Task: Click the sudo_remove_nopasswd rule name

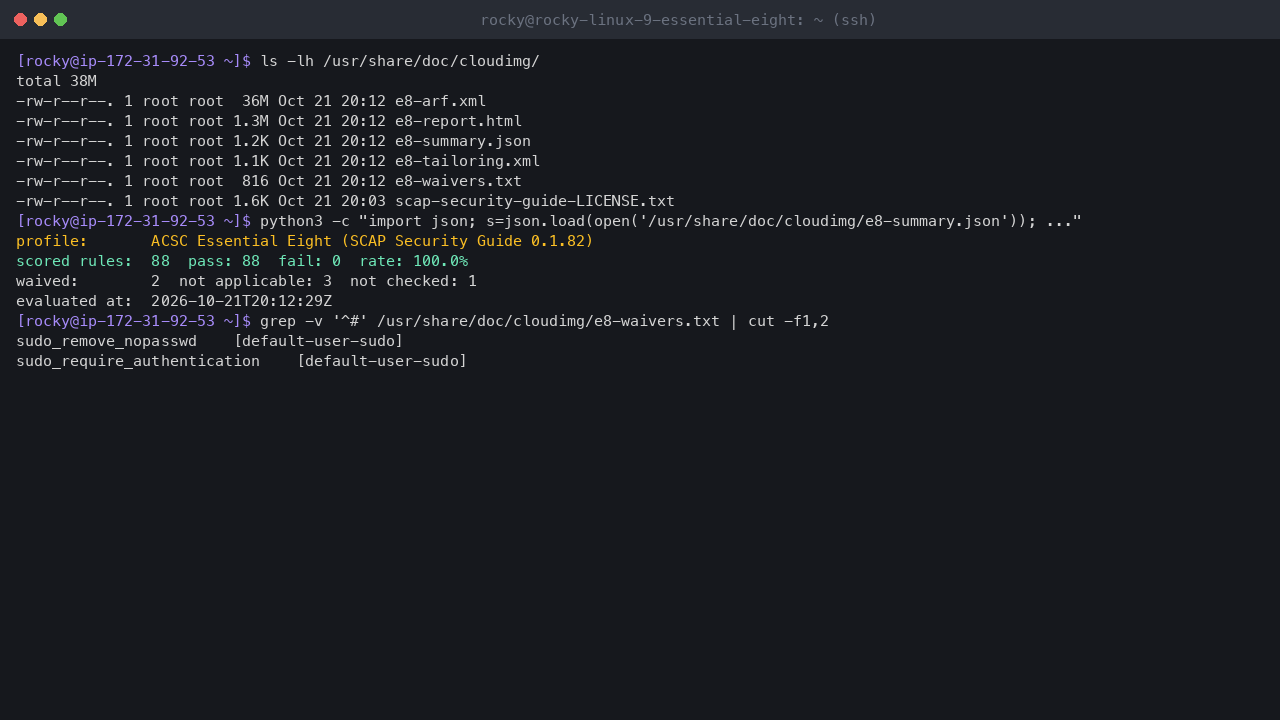Action: point(106,341)
